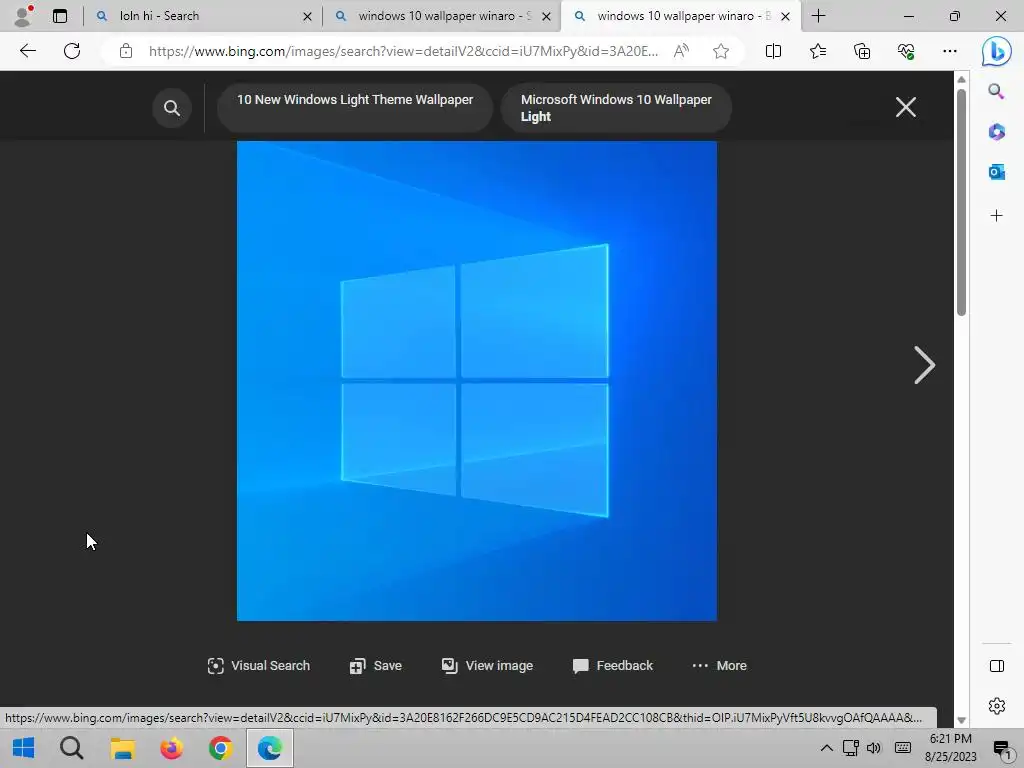The image size is (1024, 768).
Task: Click the scrollbar down arrow
Action: click(x=961, y=720)
